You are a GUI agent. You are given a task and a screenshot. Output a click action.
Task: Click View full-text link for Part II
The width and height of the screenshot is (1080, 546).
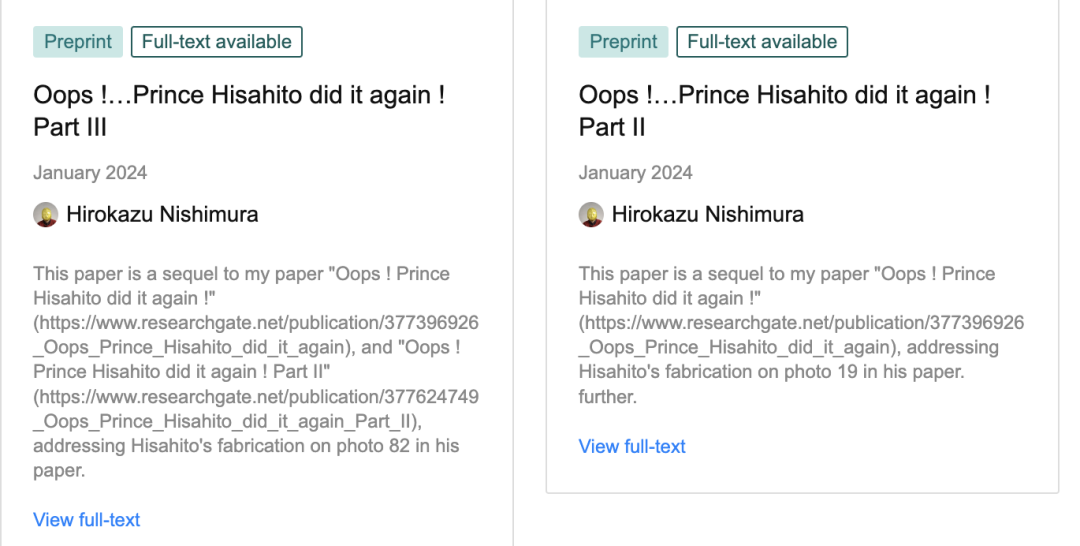pos(632,447)
